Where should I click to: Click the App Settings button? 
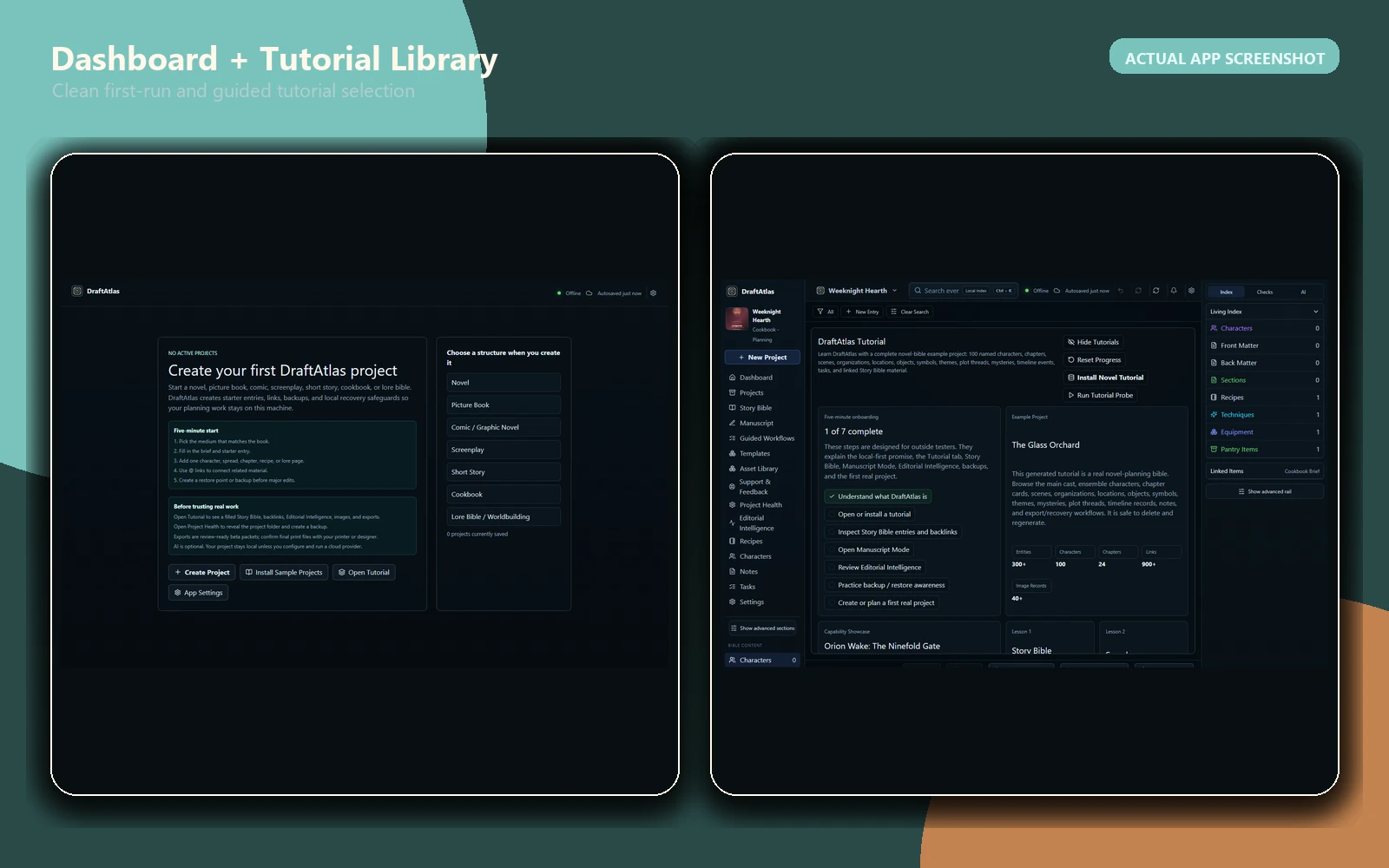[x=198, y=593]
